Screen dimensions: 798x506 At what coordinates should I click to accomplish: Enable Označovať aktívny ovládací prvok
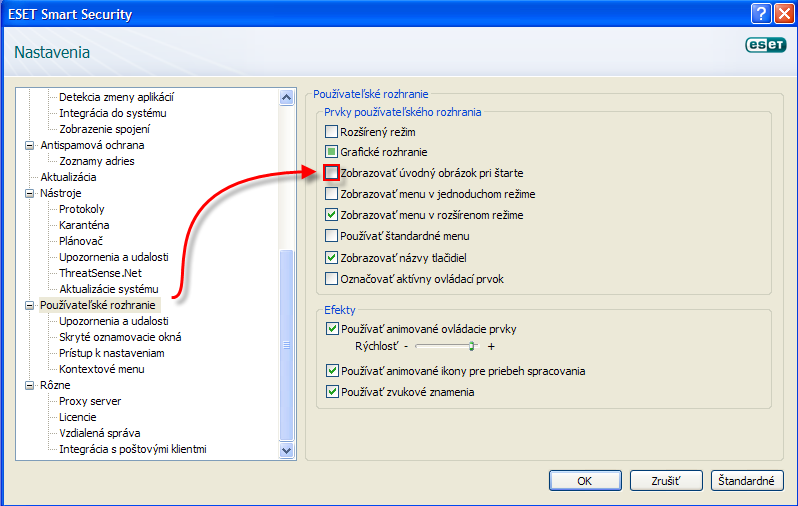331,279
